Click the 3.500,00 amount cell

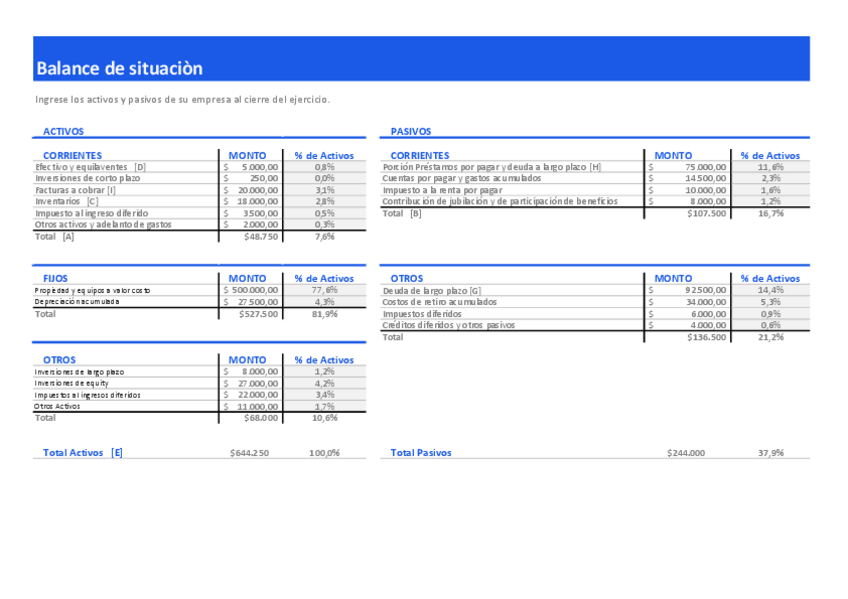[260, 214]
